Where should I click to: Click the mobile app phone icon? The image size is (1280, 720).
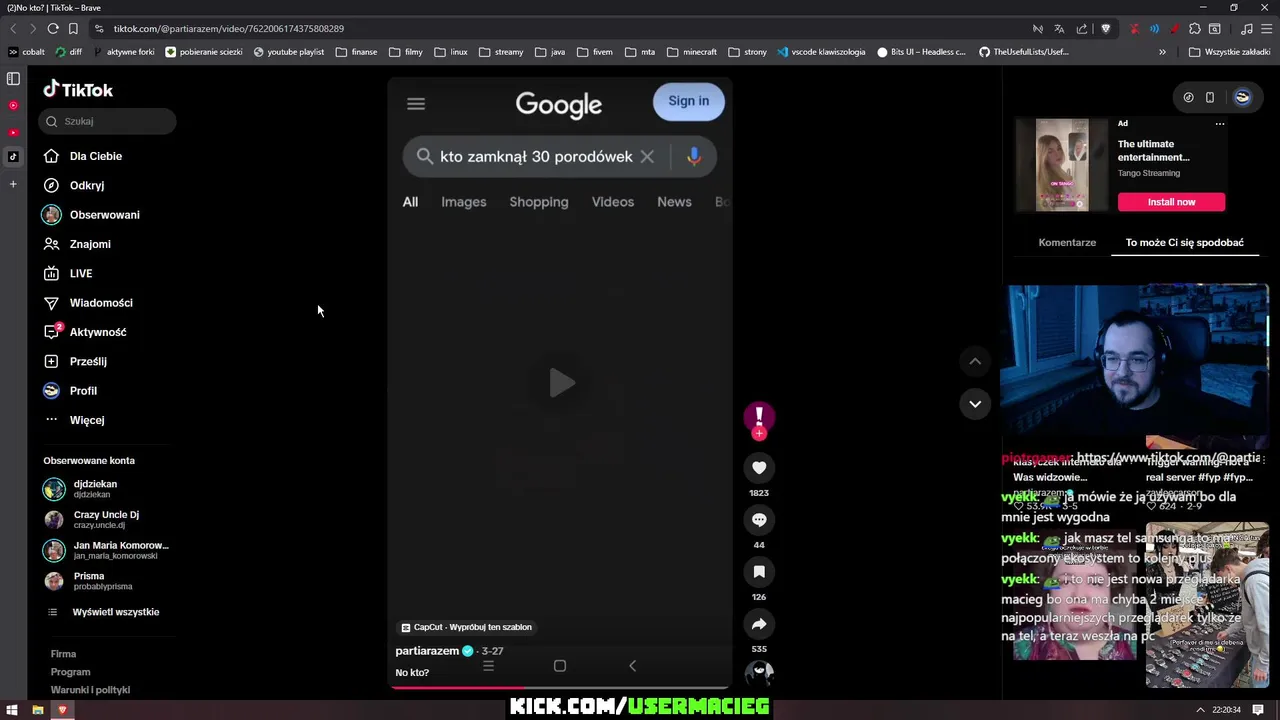click(x=1210, y=97)
